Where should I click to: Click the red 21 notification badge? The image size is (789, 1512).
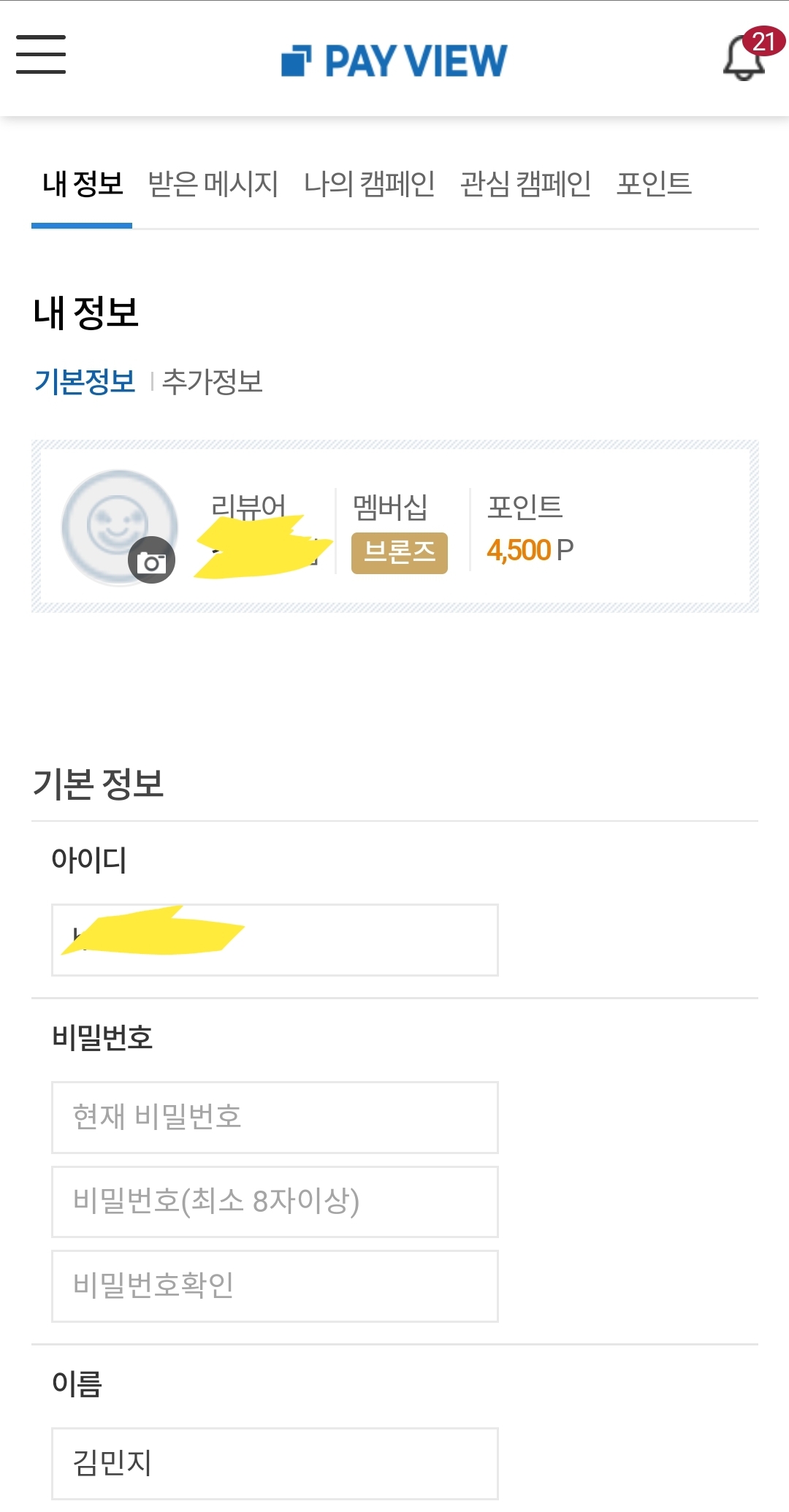pyautogui.click(x=763, y=42)
